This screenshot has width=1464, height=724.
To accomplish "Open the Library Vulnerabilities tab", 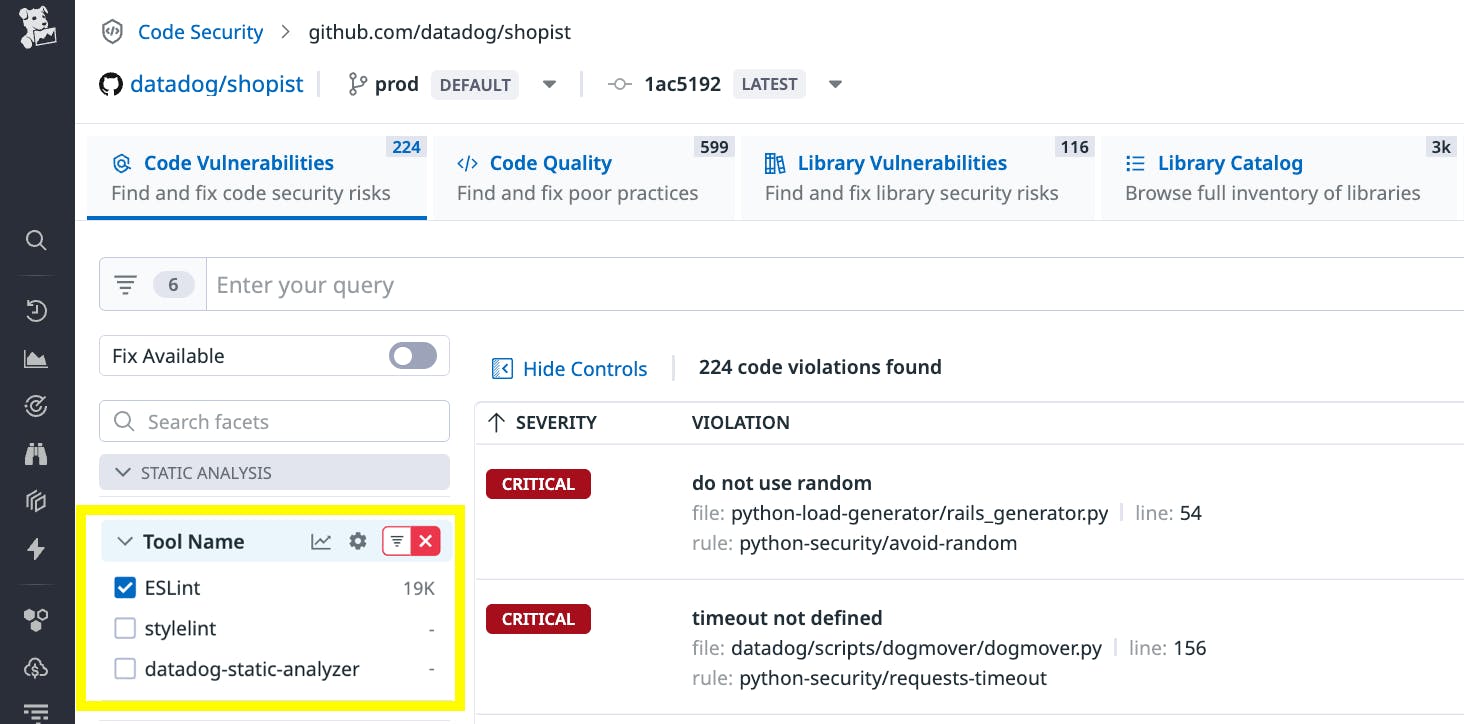I will click(901, 163).
